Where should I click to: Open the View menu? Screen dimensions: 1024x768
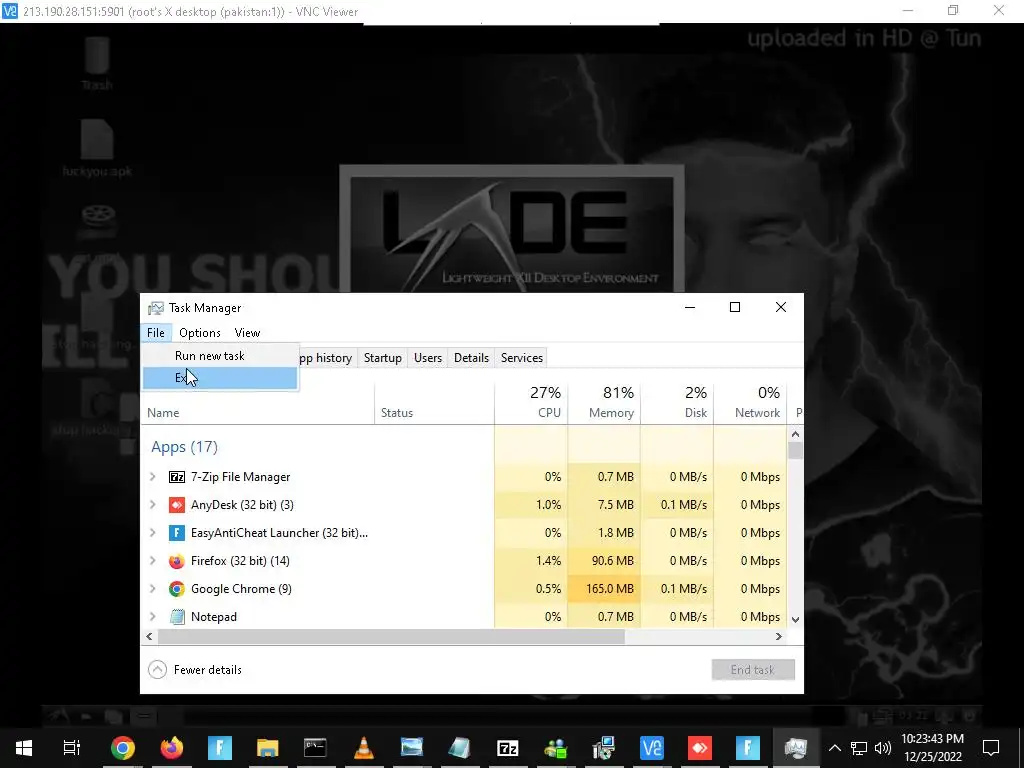[x=248, y=333]
